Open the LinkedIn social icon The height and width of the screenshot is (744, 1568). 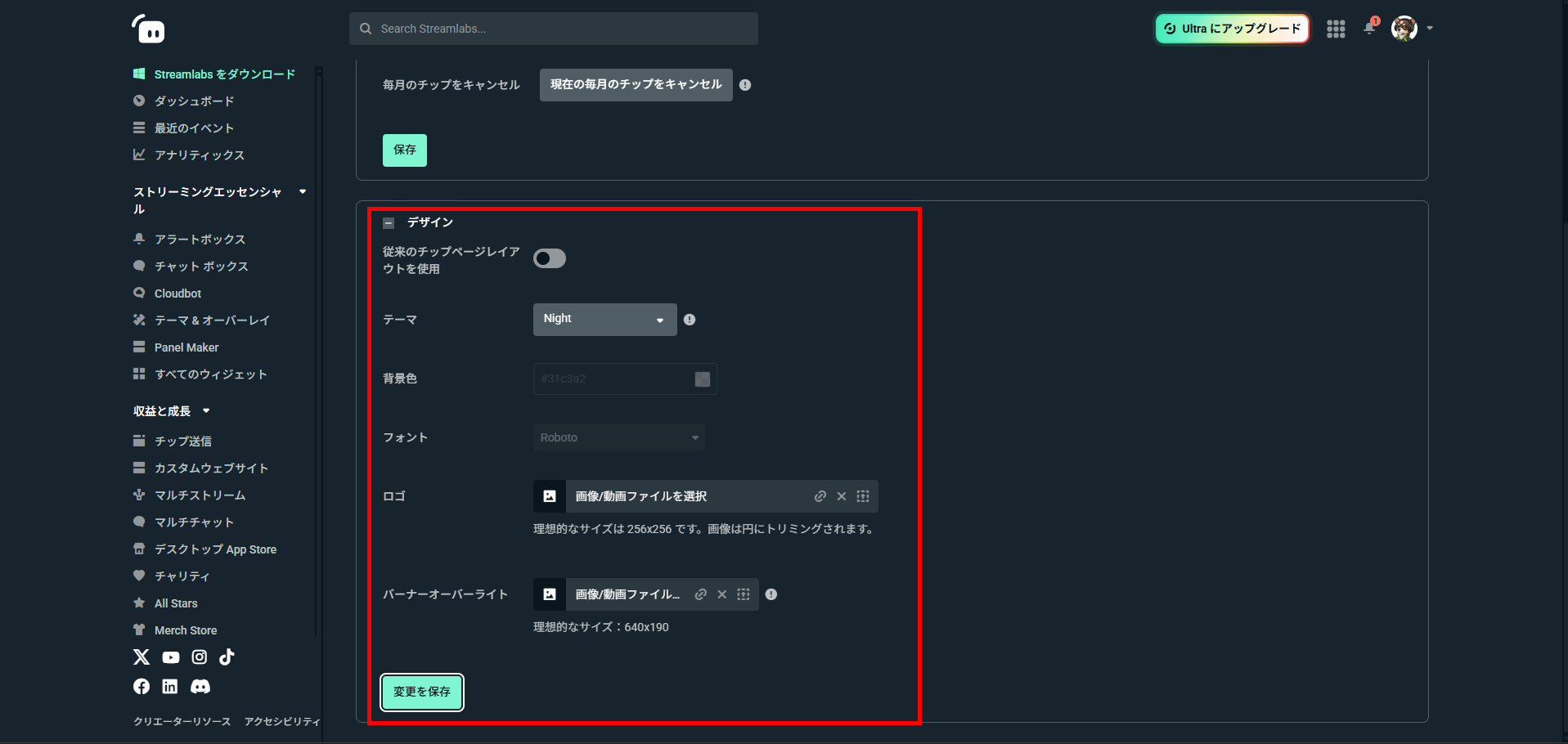170,687
